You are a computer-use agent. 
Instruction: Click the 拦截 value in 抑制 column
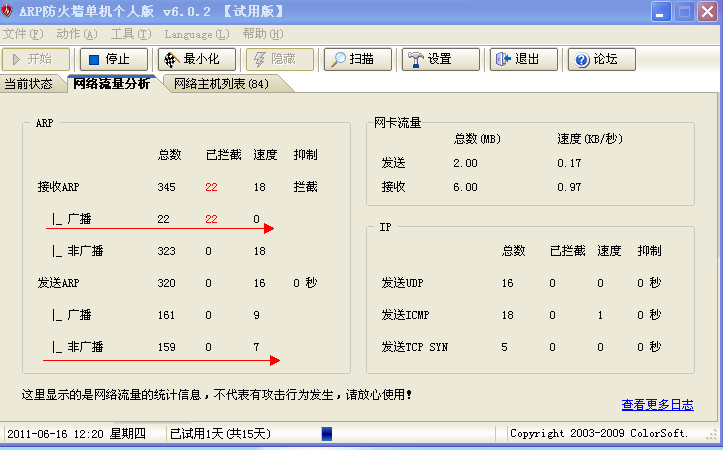[x=305, y=187]
